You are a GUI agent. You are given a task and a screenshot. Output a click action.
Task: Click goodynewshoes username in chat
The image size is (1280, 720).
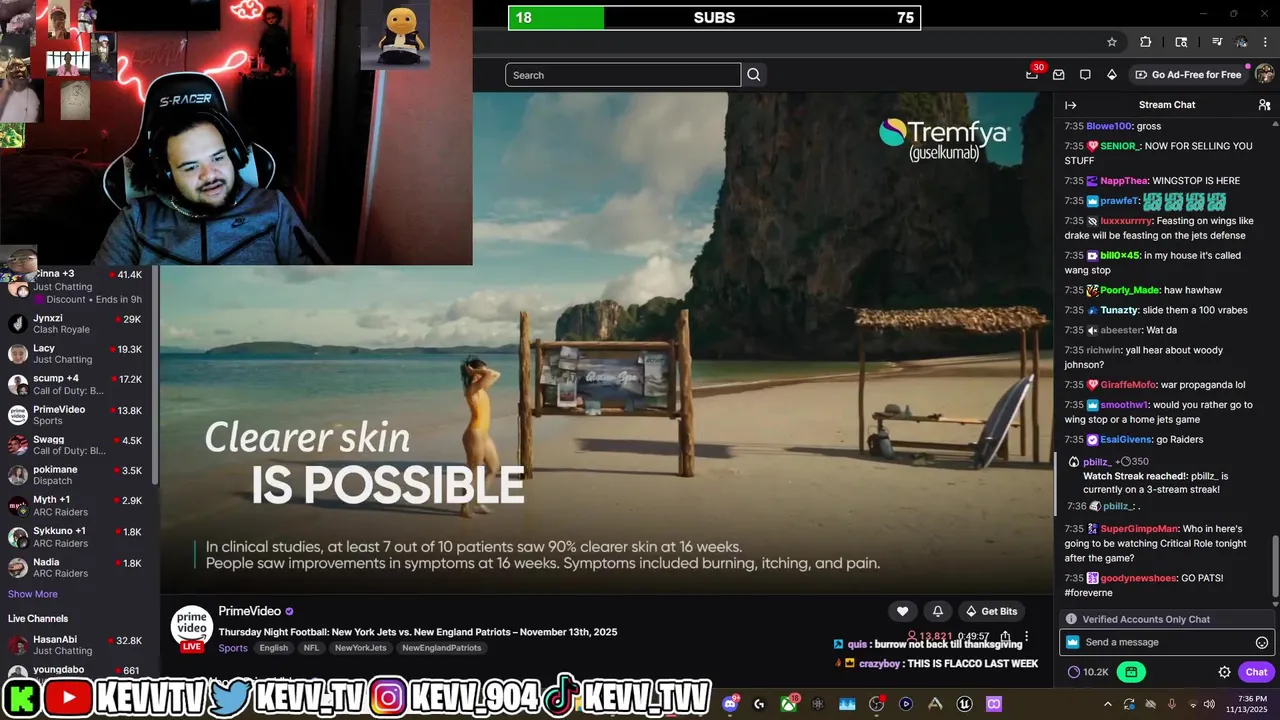(x=1140, y=578)
